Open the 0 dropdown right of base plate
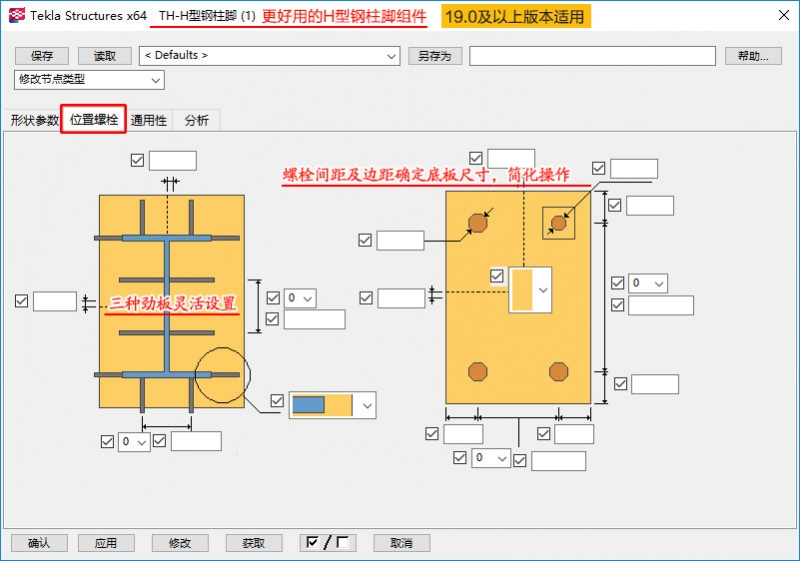800x561 pixels. pyautogui.click(x=647, y=283)
